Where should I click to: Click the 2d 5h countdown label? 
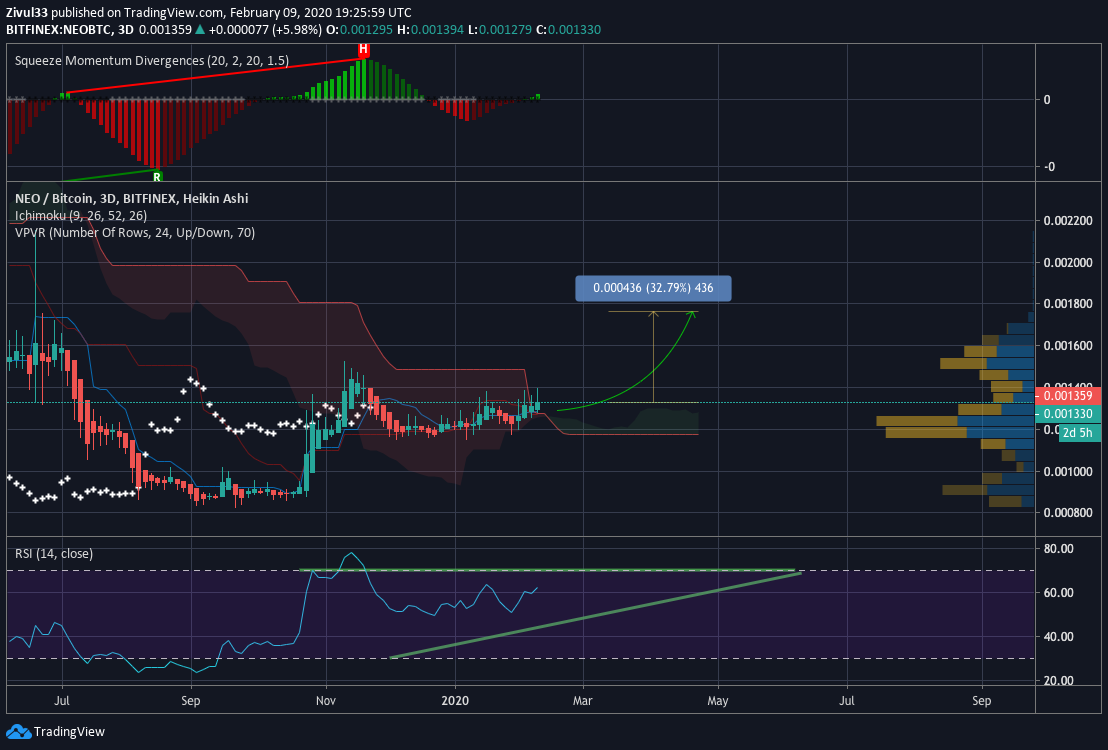[1079, 433]
